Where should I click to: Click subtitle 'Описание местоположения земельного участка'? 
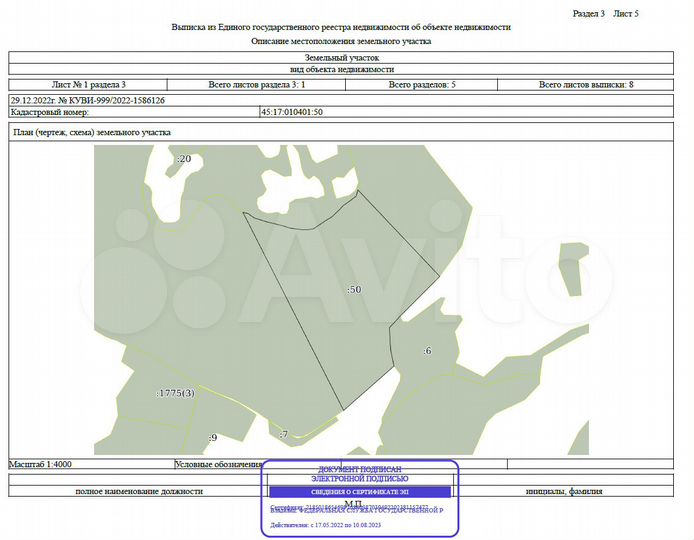pyautogui.click(x=341, y=41)
